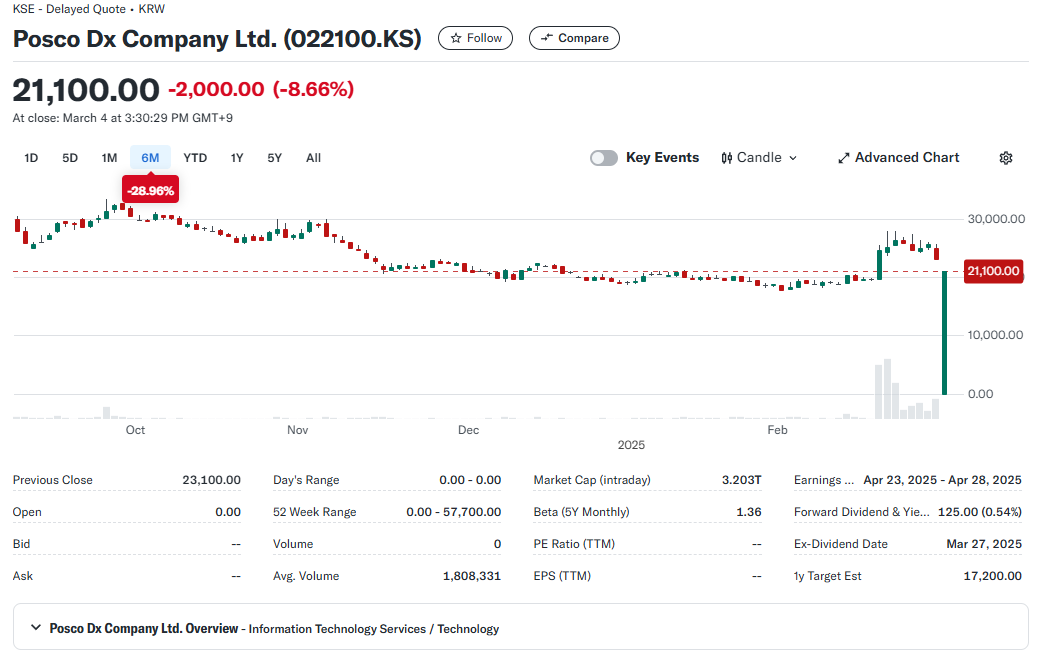Click the 21,100.00 price label on chart axis
The height and width of the screenshot is (659, 1038).
(x=993, y=271)
